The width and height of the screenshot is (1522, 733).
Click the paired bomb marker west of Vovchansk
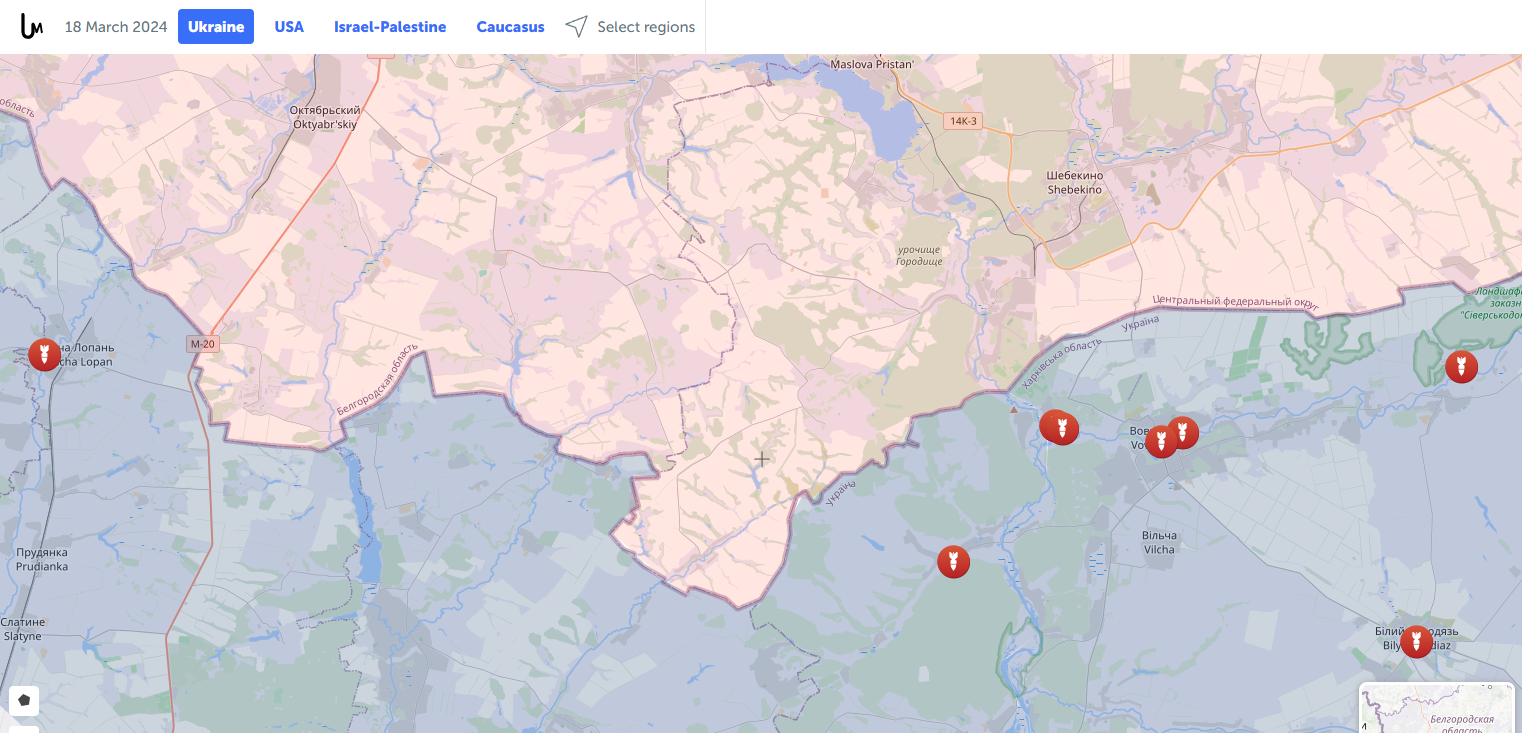[x=1060, y=428]
